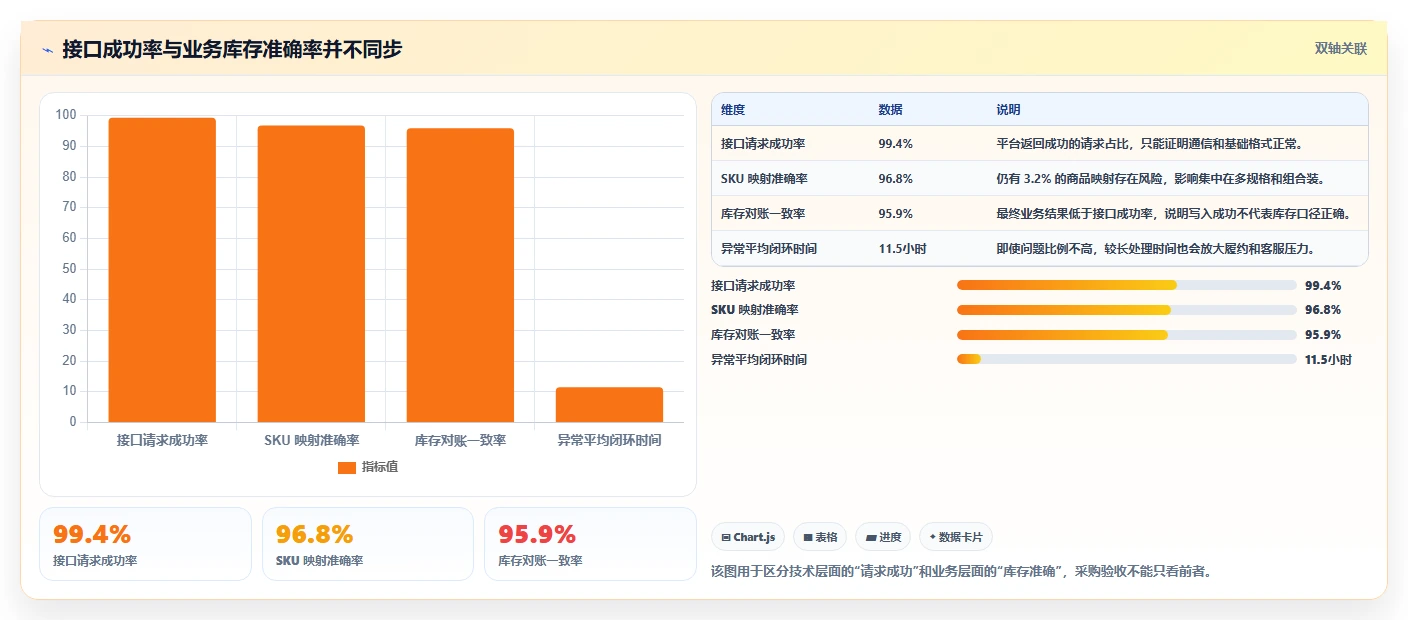Click the 99.4% value beside the progress bar

click(1322, 285)
